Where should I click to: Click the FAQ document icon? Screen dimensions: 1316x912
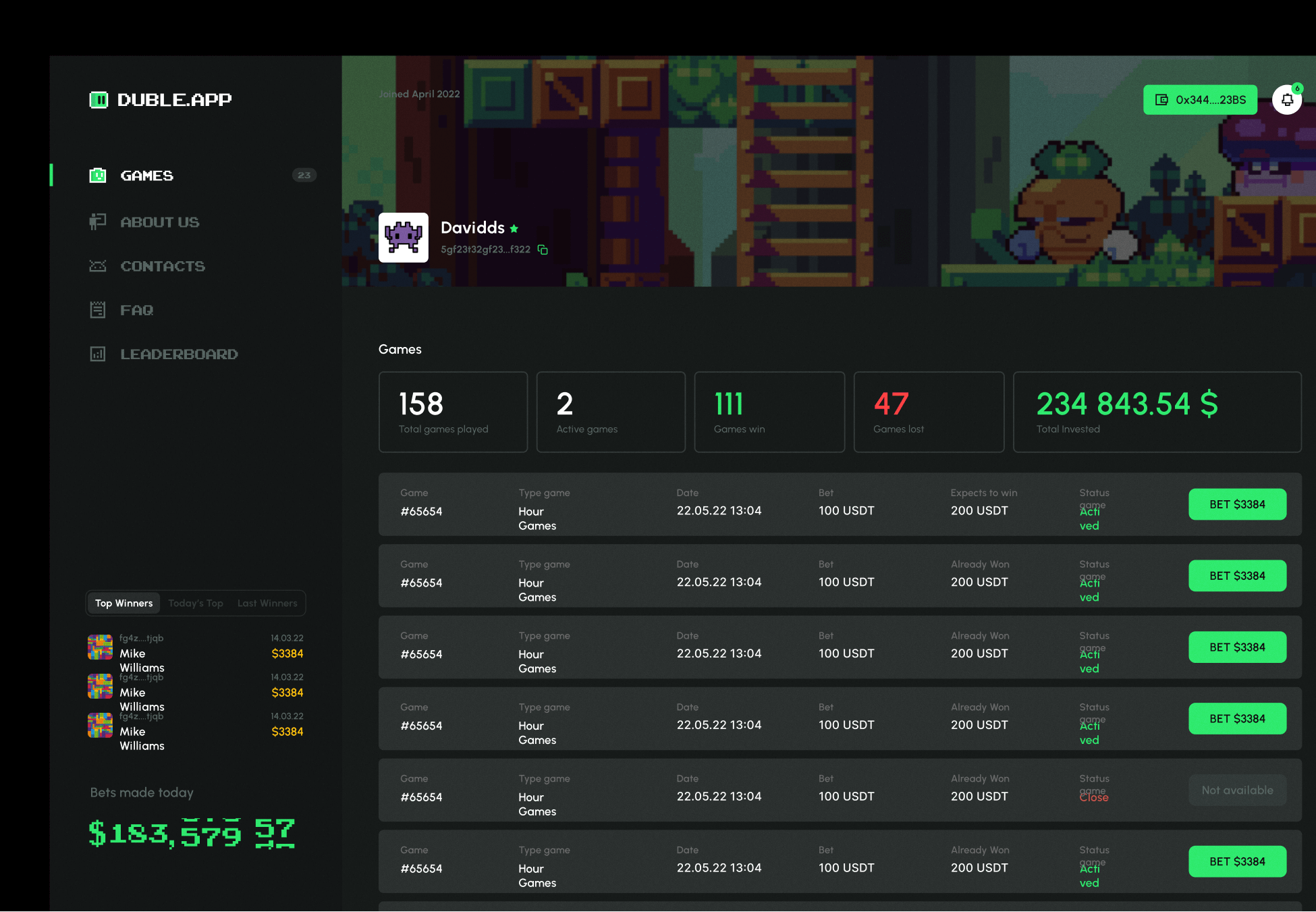pos(98,310)
